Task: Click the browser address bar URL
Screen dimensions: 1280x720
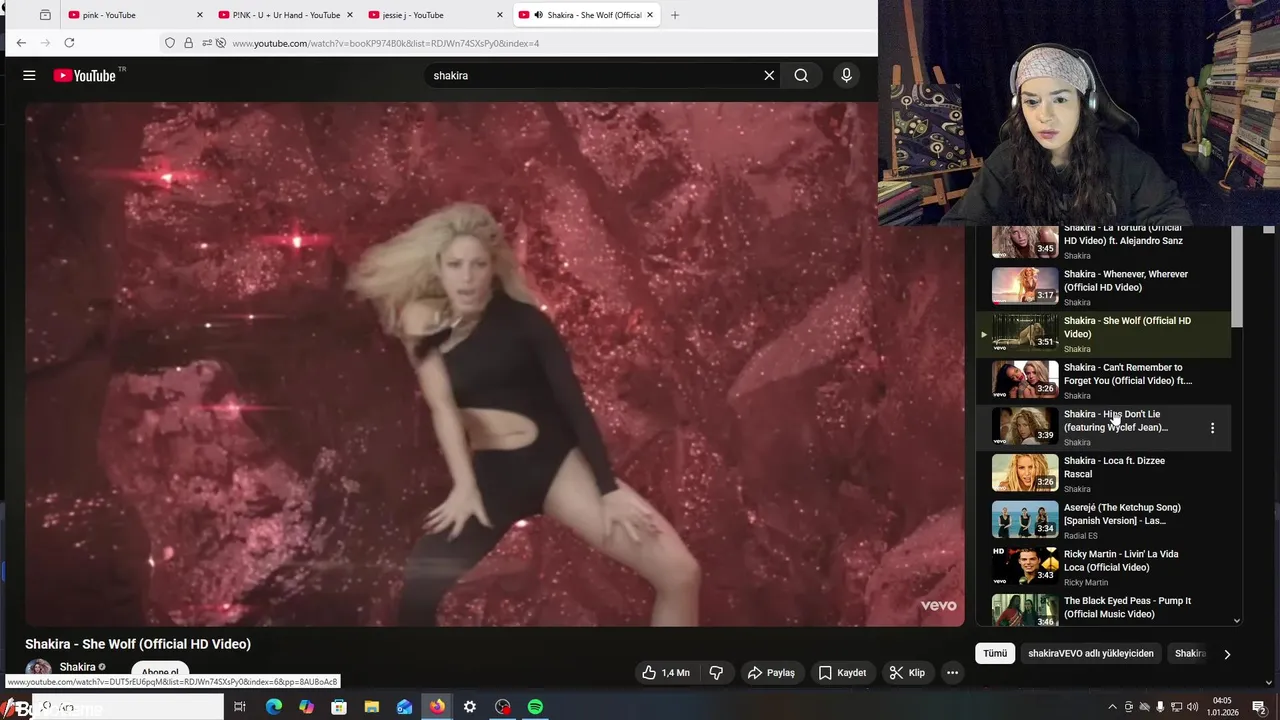Action: pos(386,43)
